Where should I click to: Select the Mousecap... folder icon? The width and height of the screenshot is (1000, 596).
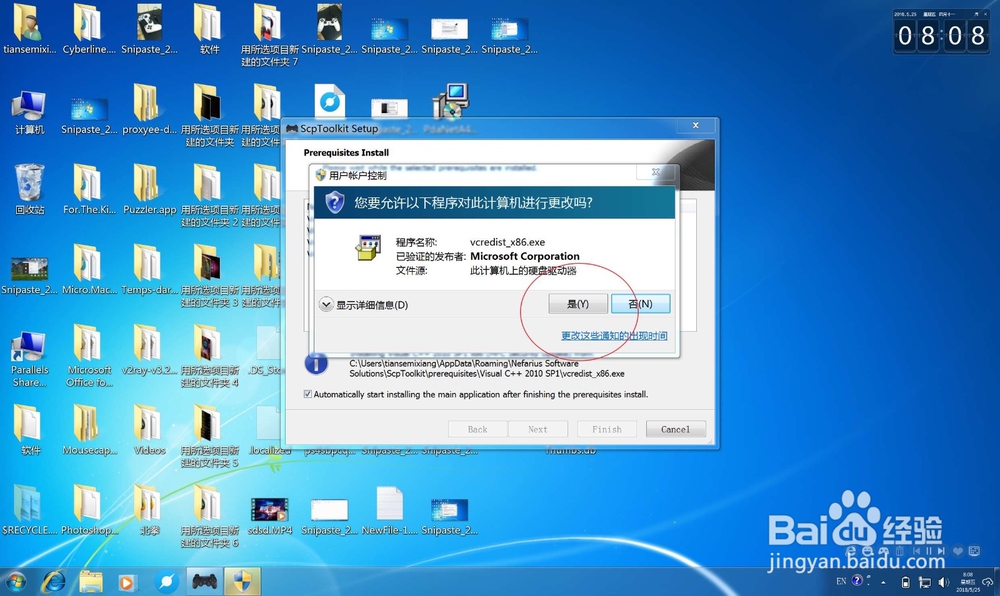pyautogui.click(x=89, y=430)
